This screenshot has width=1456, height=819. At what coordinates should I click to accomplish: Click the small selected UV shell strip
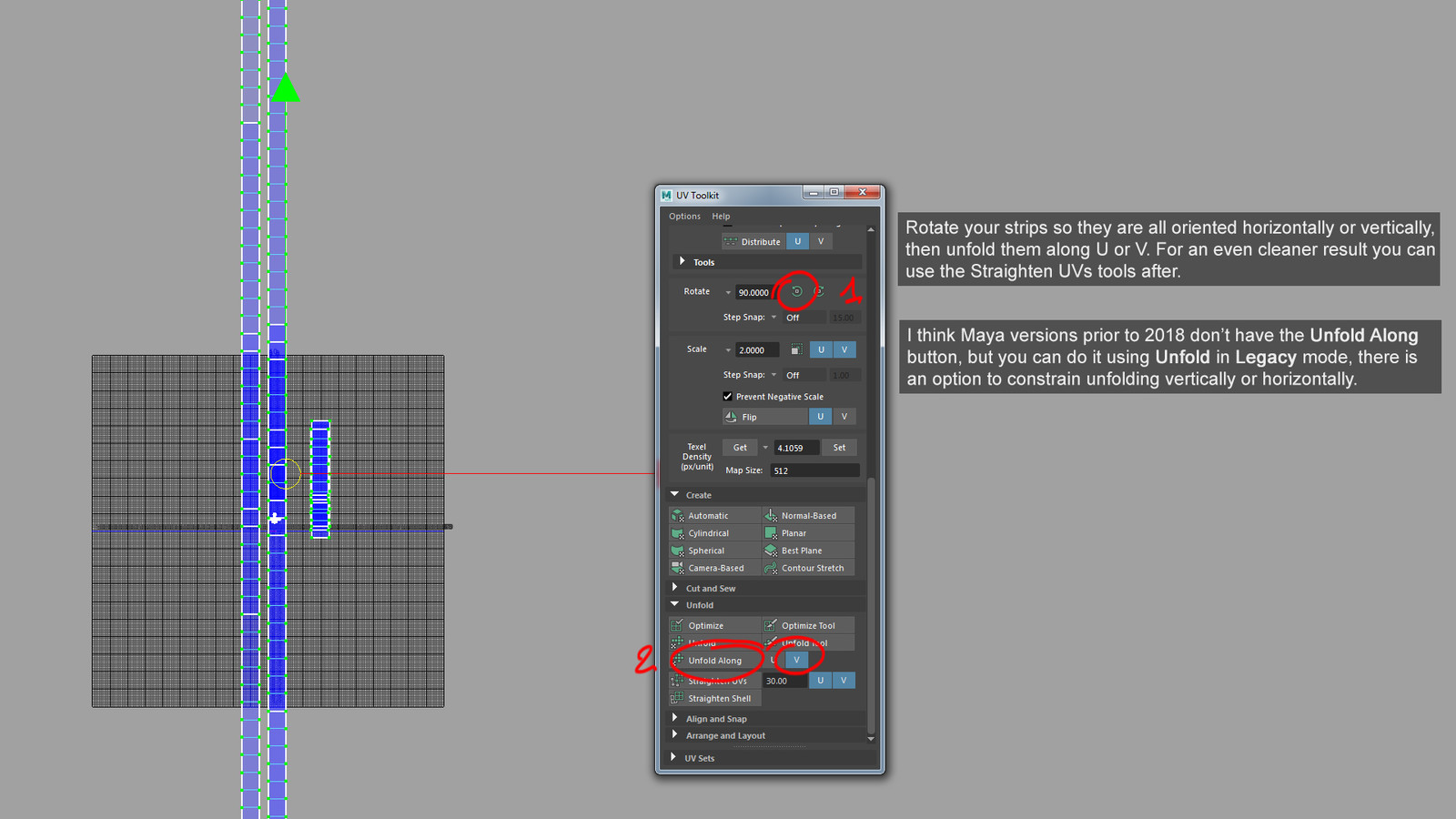coord(320,479)
